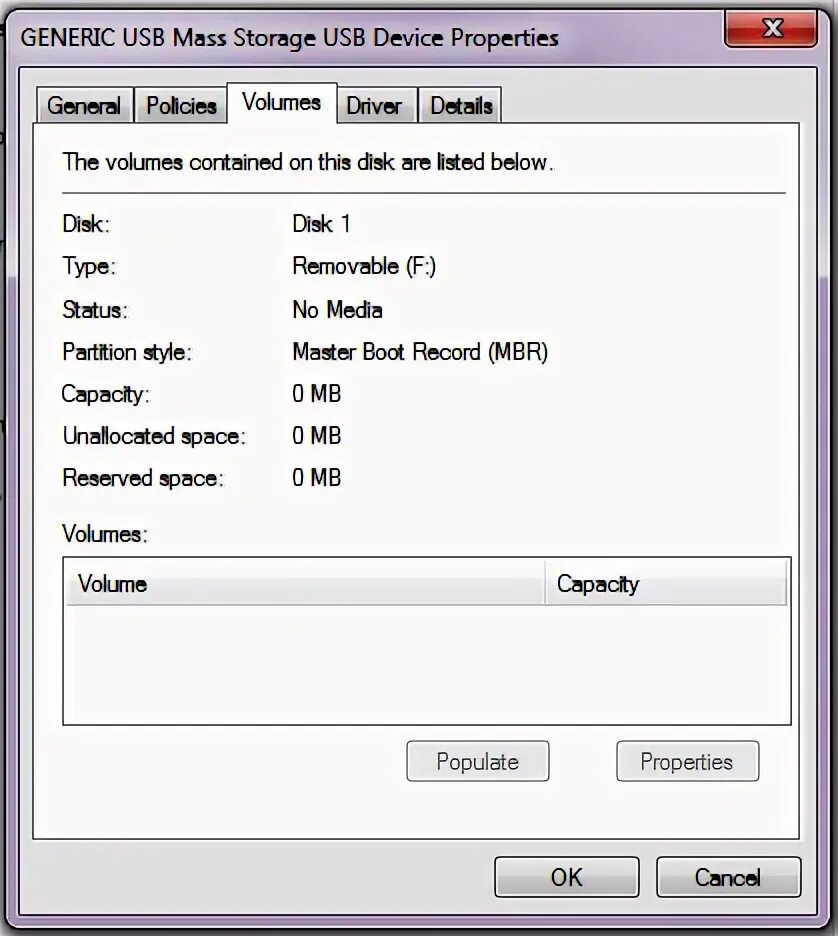
Task: Click the Master Boot Record (MBR) value
Action: pos(420,352)
